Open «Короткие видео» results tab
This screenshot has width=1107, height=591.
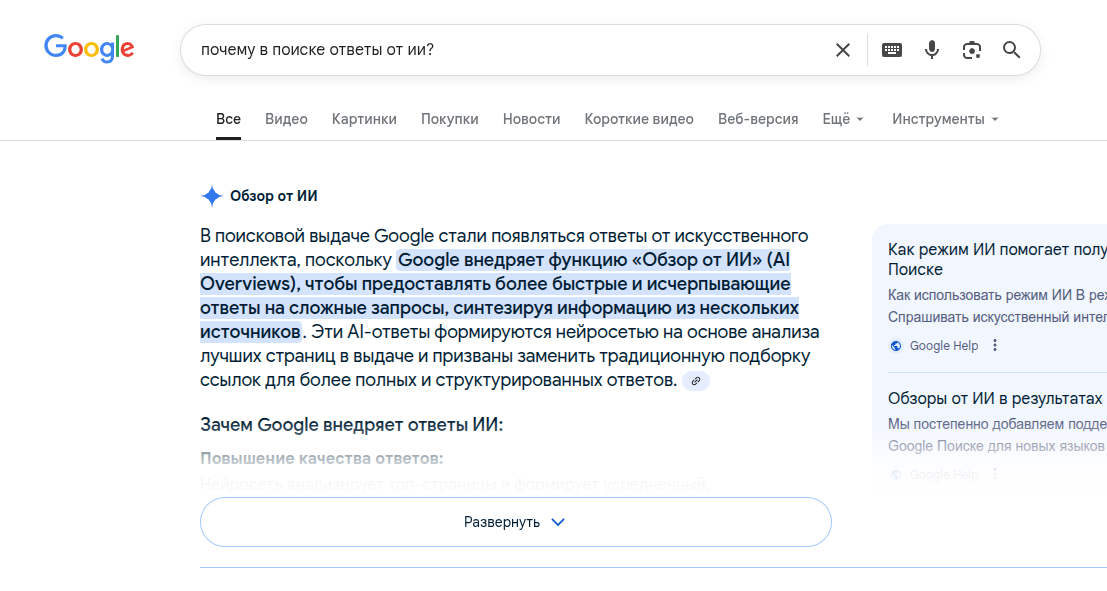[x=639, y=119]
